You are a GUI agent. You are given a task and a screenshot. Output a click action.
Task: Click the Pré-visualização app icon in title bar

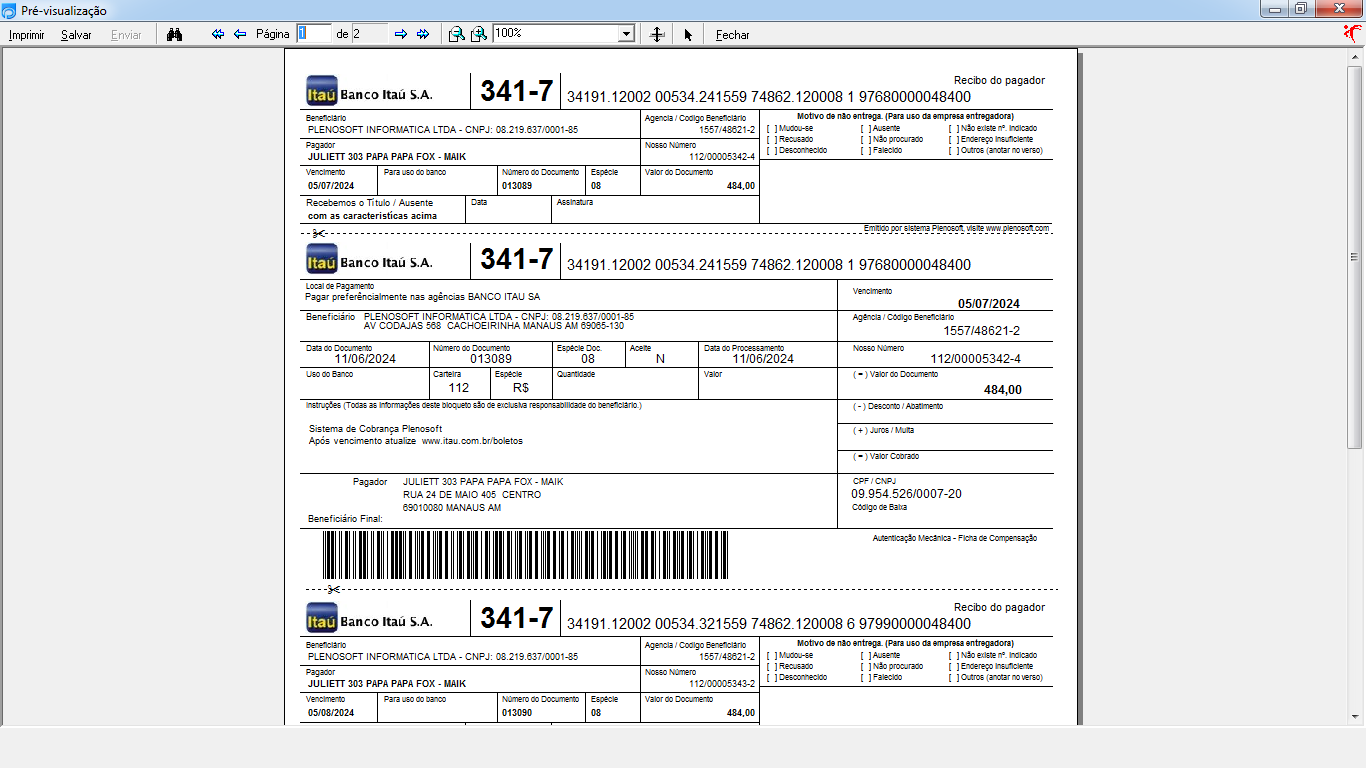[9, 10]
